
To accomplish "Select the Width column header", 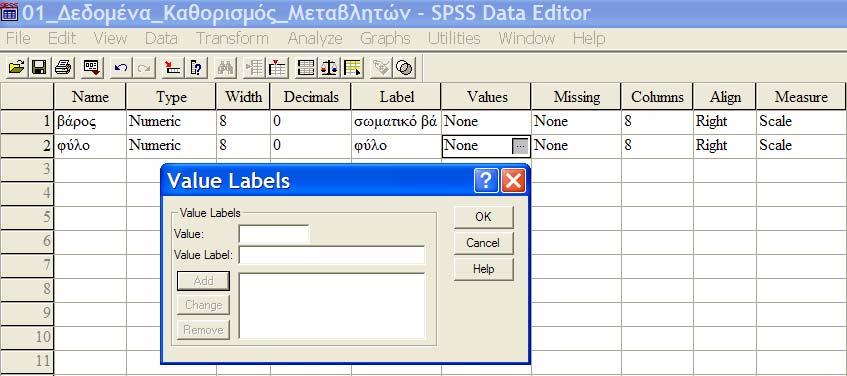I will point(243,97).
